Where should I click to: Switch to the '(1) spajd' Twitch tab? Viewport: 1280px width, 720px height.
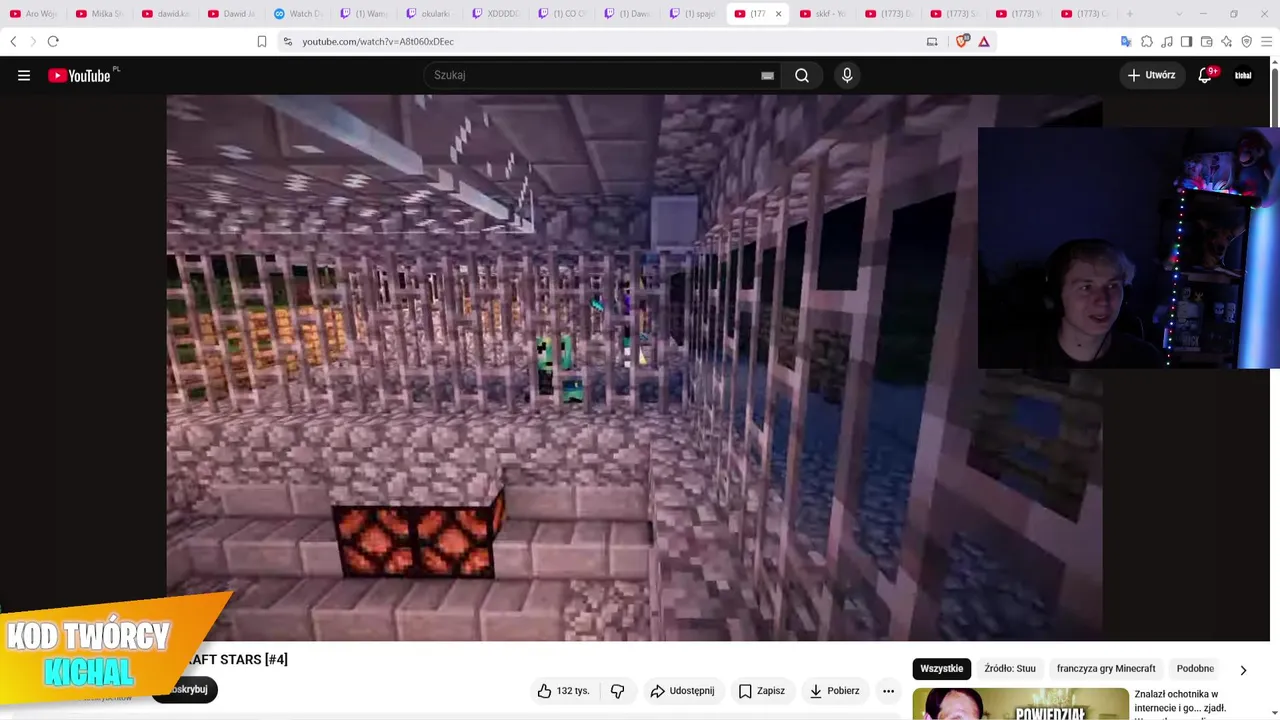pyautogui.click(x=694, y=14)
